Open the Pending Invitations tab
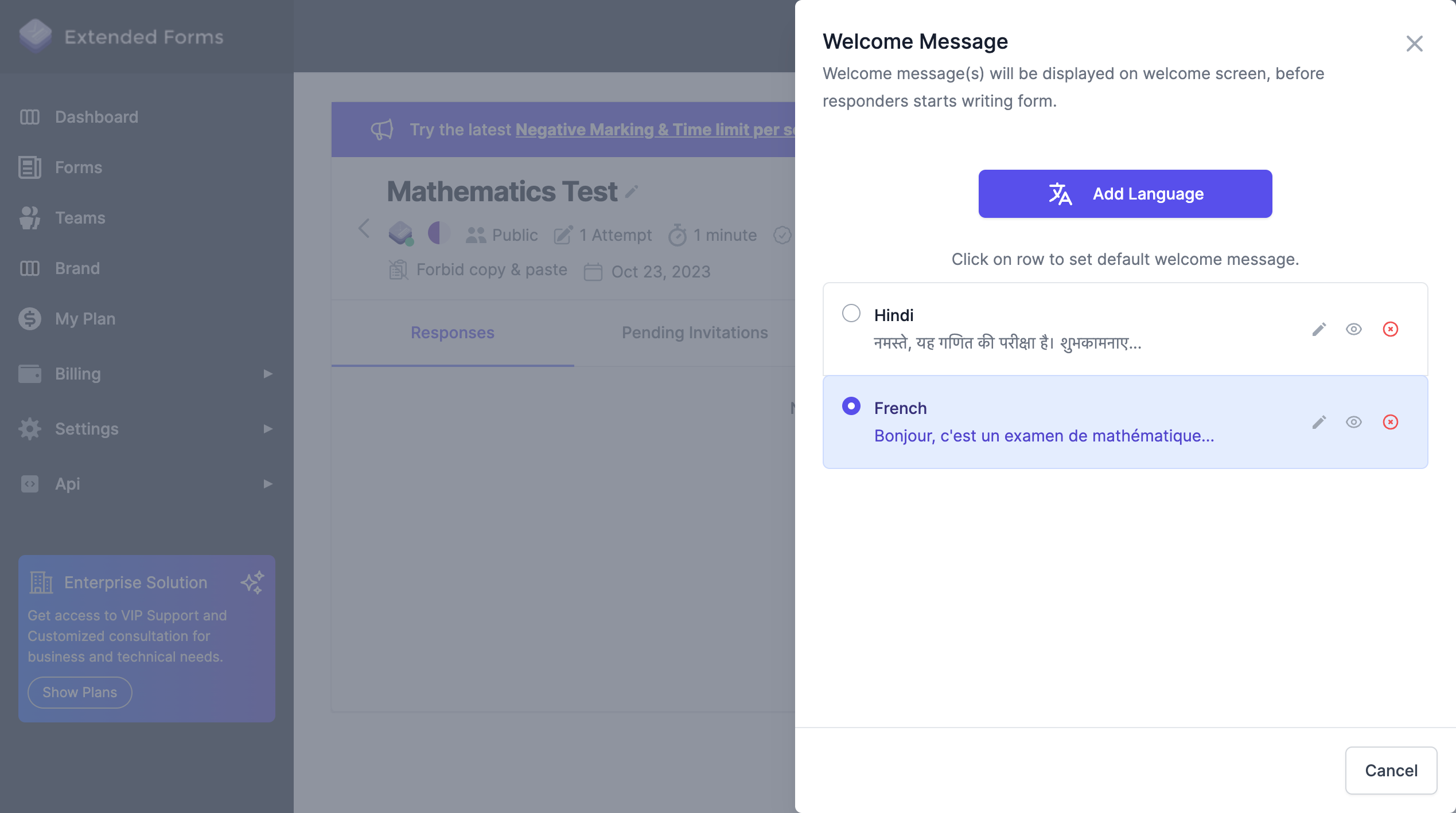 694,333
